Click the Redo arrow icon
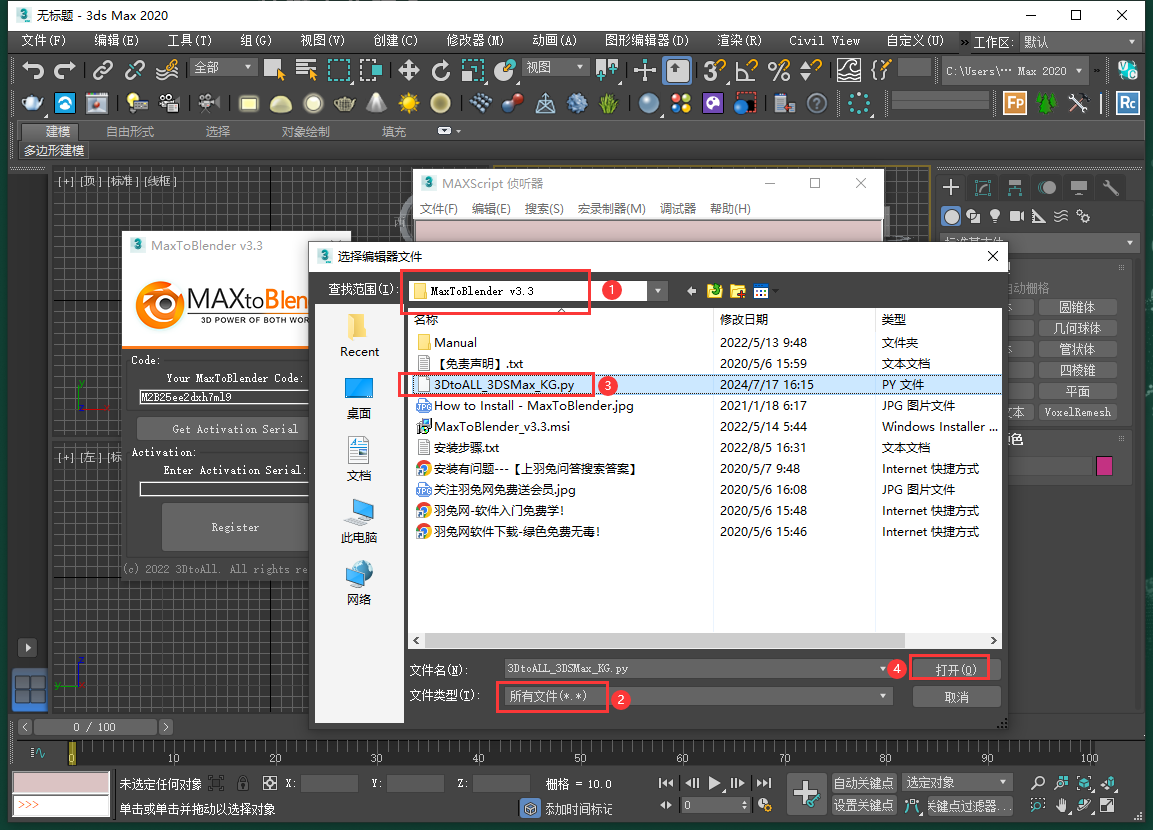1153x830 pixels. click(x=65, y=71)
